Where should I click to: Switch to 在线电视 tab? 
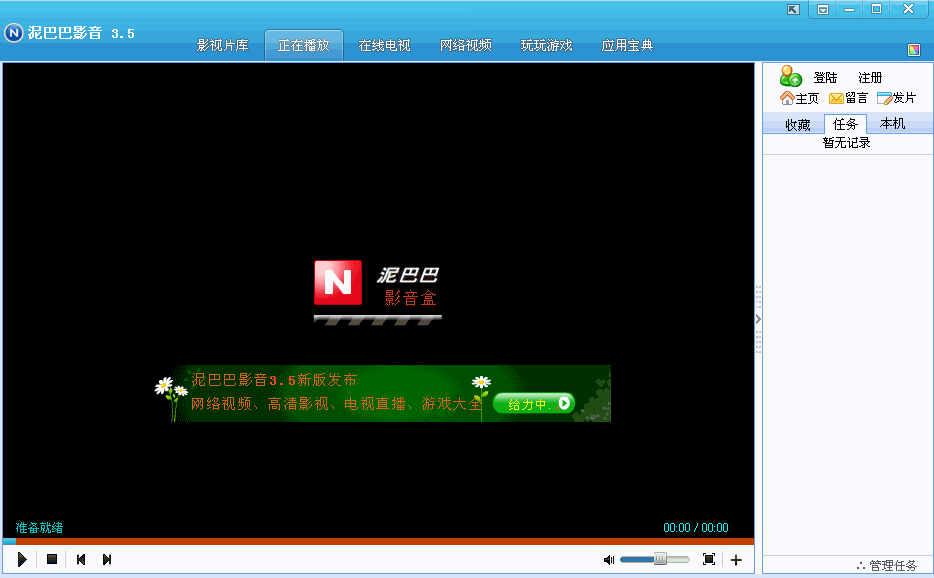pos(384,45)
